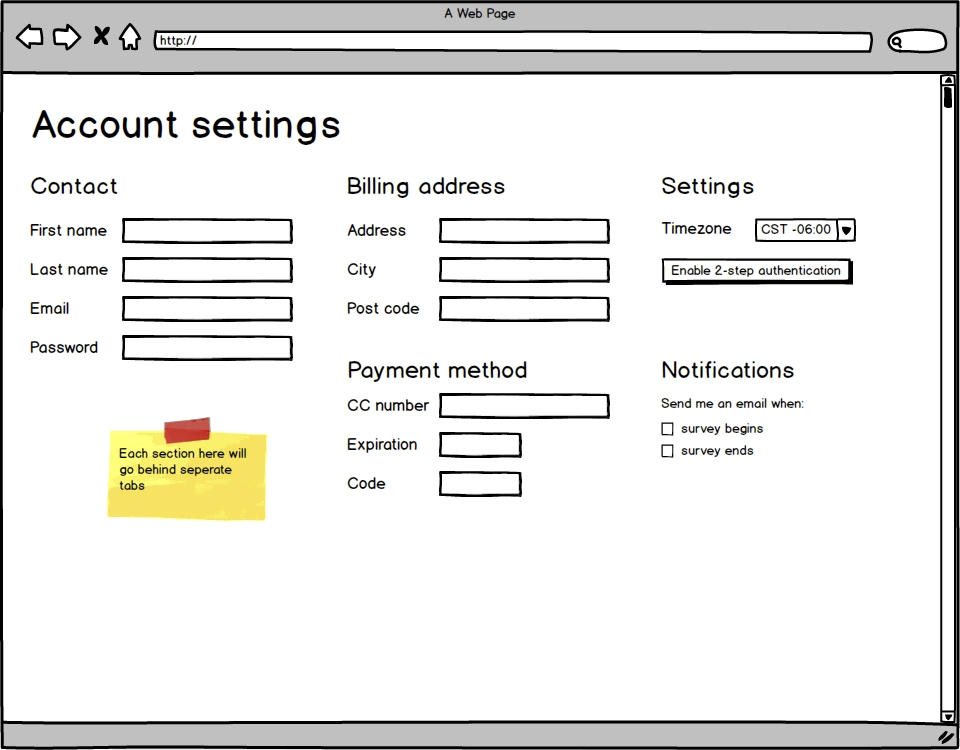Screen dimensions: 960x750
Task: Select the Password input field
Action: point(207,348)
